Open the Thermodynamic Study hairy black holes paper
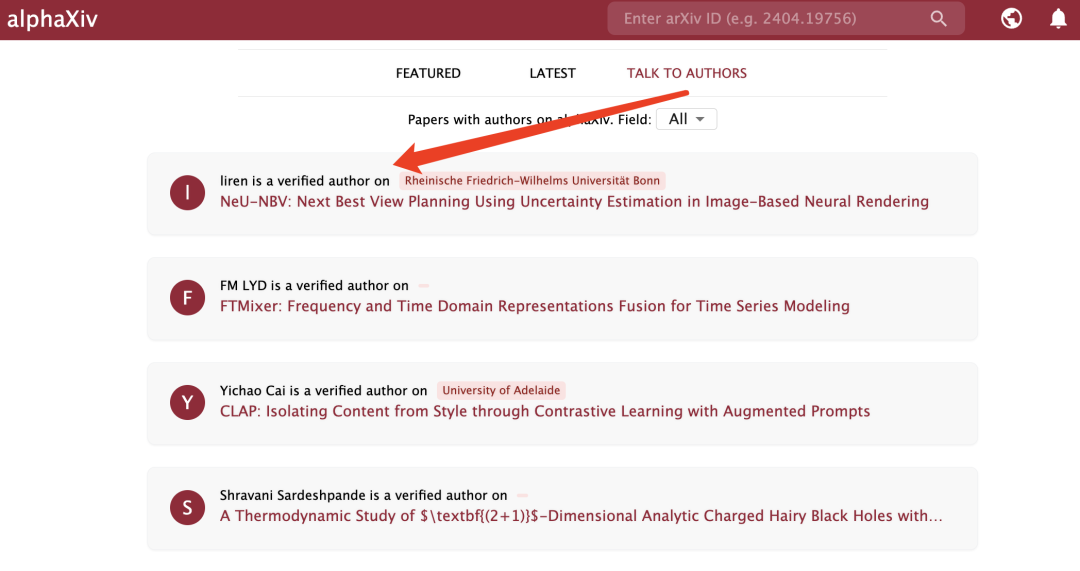The height and width of the screenshot is (571, 1080). (581, 516)
